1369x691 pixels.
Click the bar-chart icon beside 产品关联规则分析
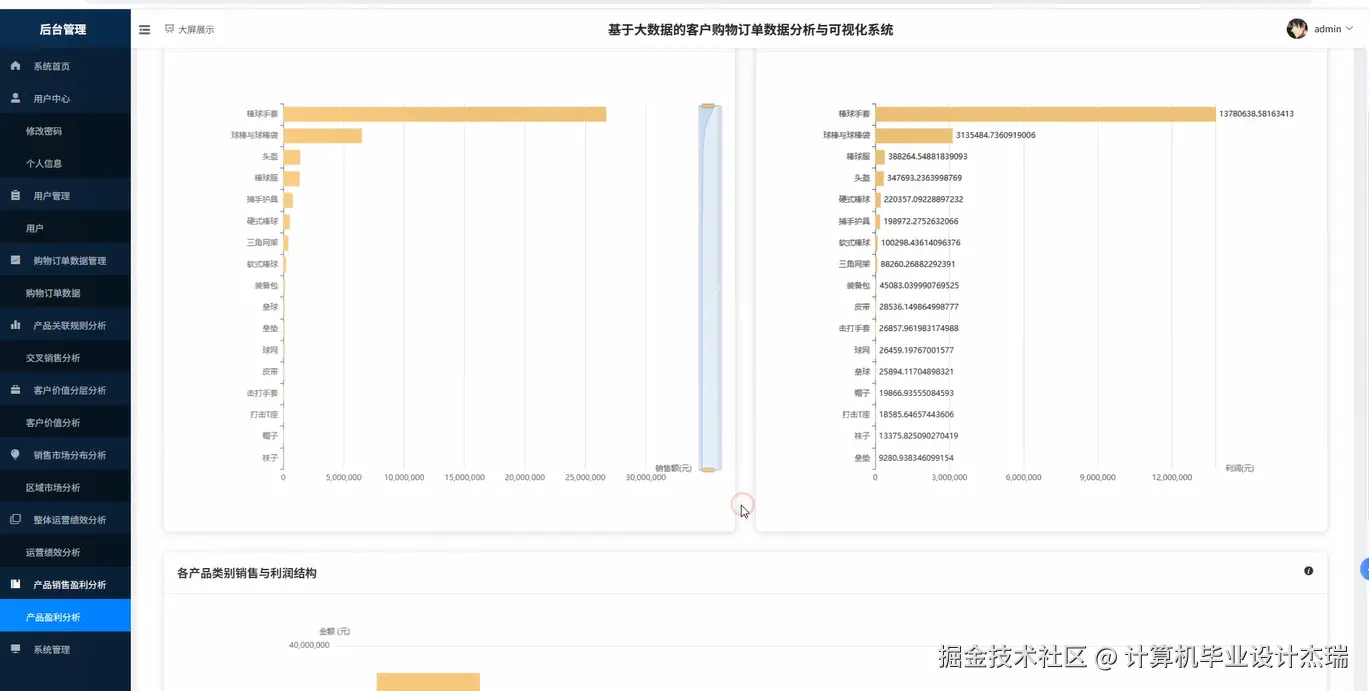coord(15,325)
